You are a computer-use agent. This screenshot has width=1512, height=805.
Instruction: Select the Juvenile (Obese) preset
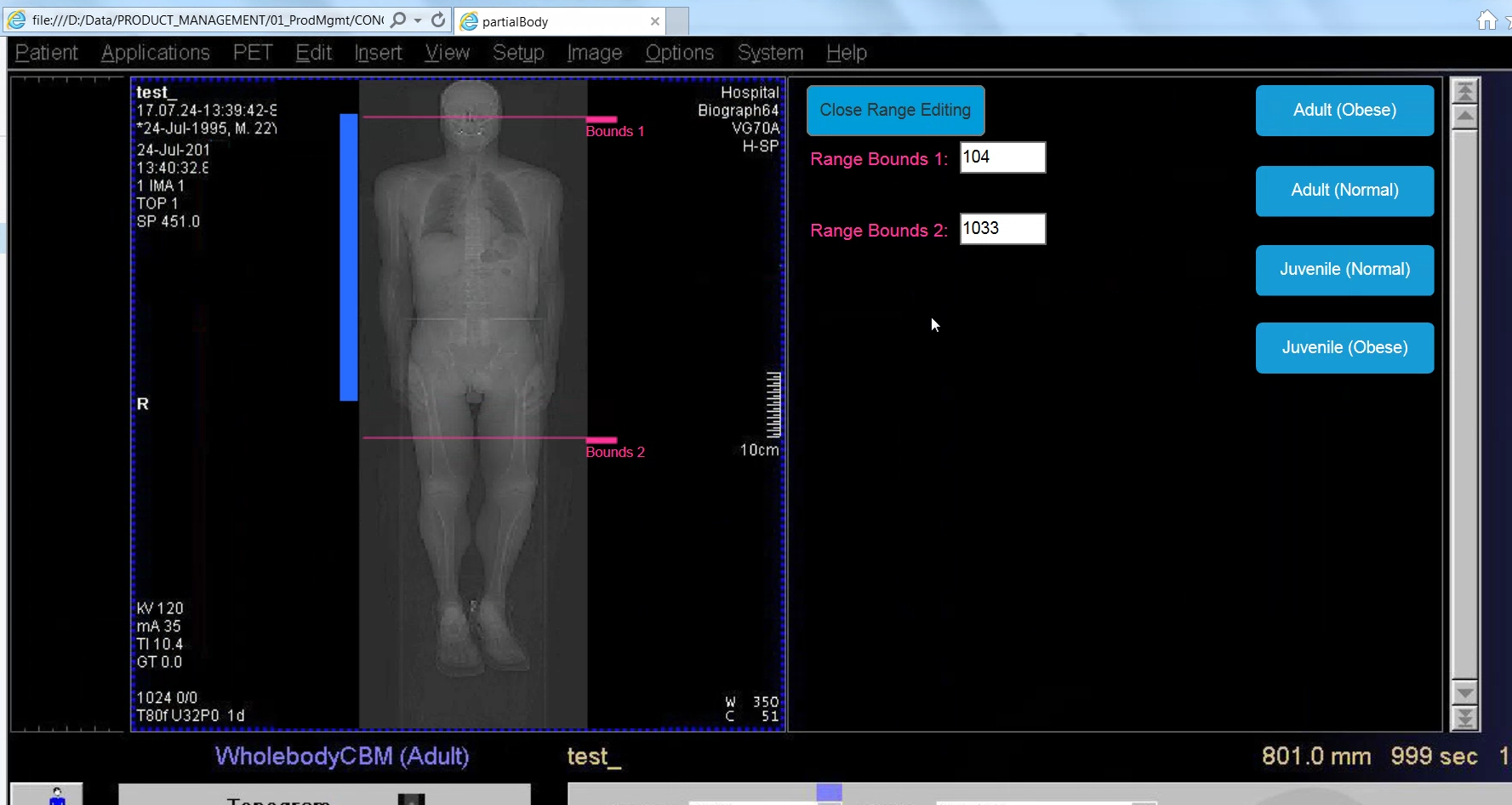tap(1344, 348)
